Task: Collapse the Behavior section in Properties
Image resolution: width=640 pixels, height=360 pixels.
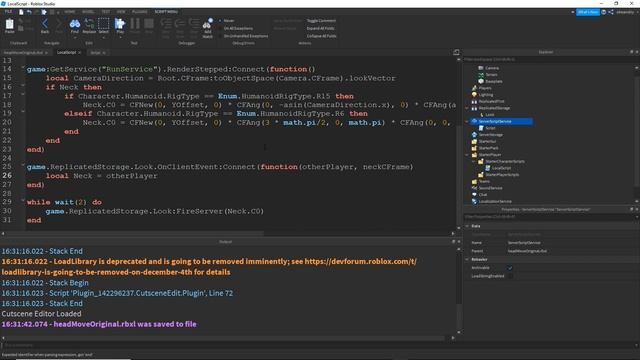Action: (467, 259)
